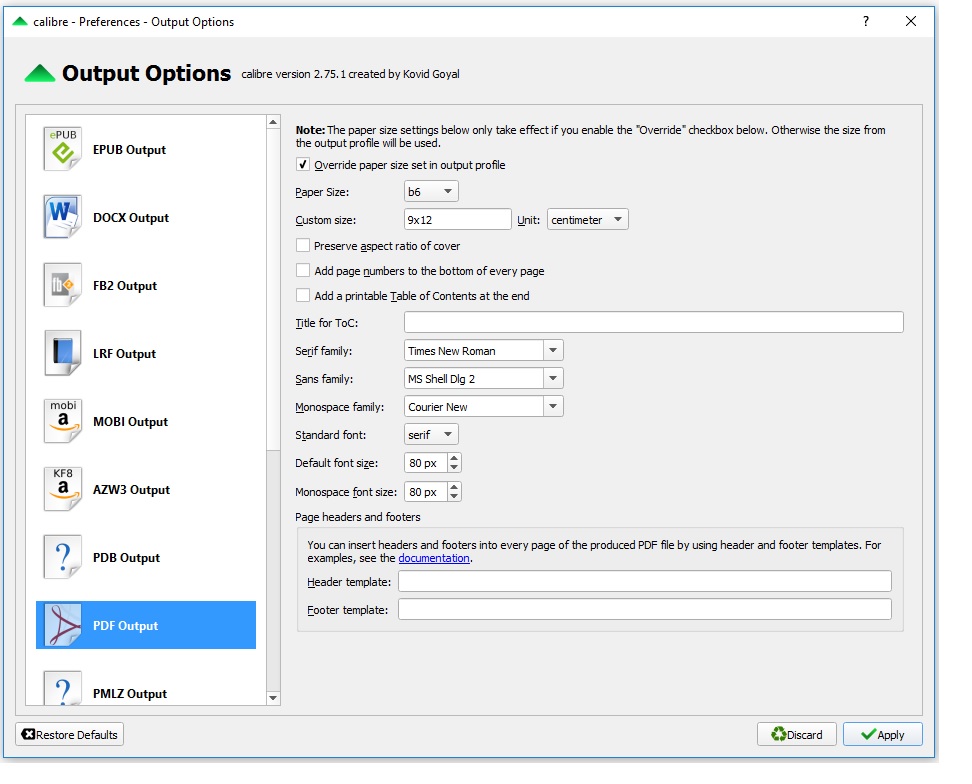Enable Add page numbers to bottom of every page
The image size is (972, 784).
[303, 270]
